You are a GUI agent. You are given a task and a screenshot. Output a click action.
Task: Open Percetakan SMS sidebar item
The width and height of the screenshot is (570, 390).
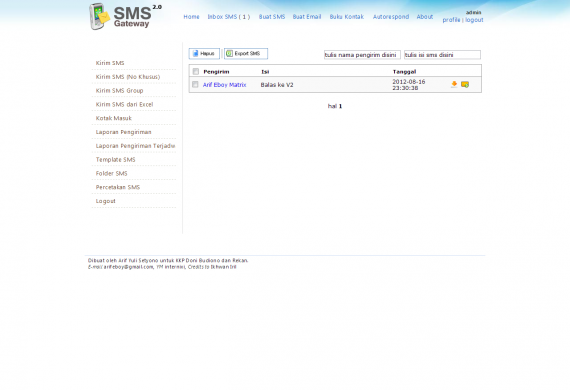[x=118, y=187]
